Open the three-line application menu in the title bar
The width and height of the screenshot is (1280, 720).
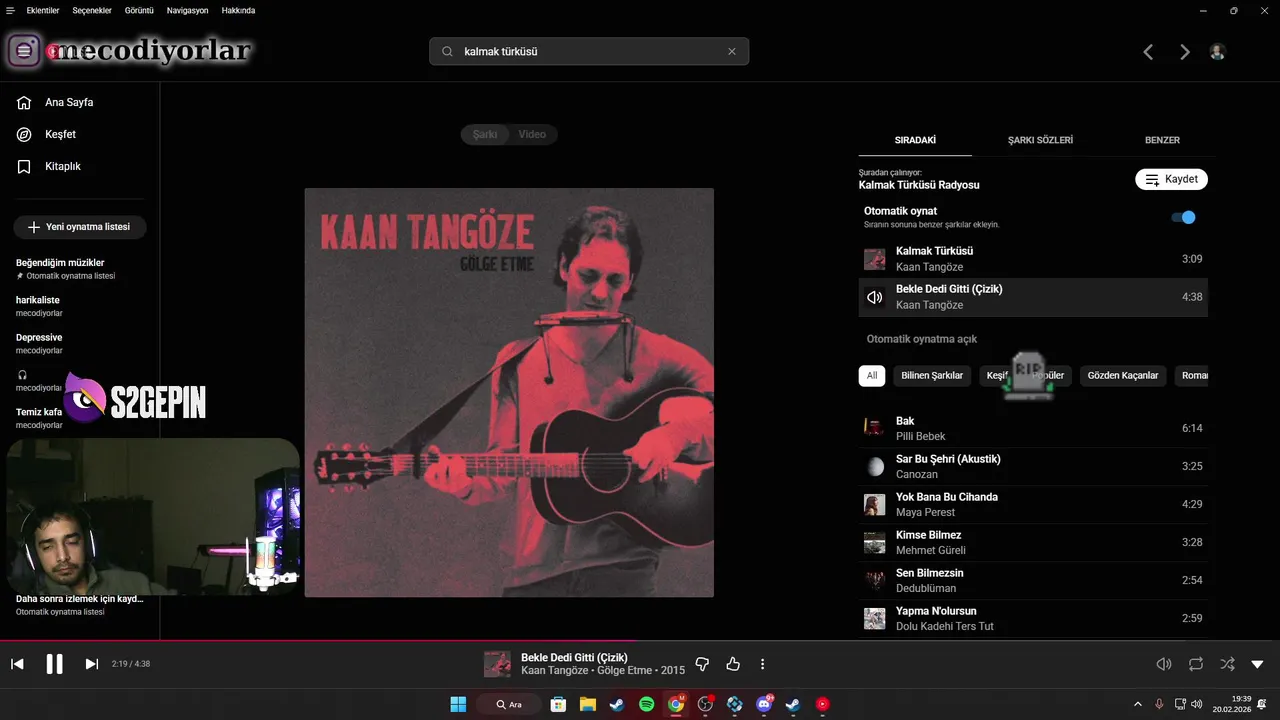click(x=10, y=10)
